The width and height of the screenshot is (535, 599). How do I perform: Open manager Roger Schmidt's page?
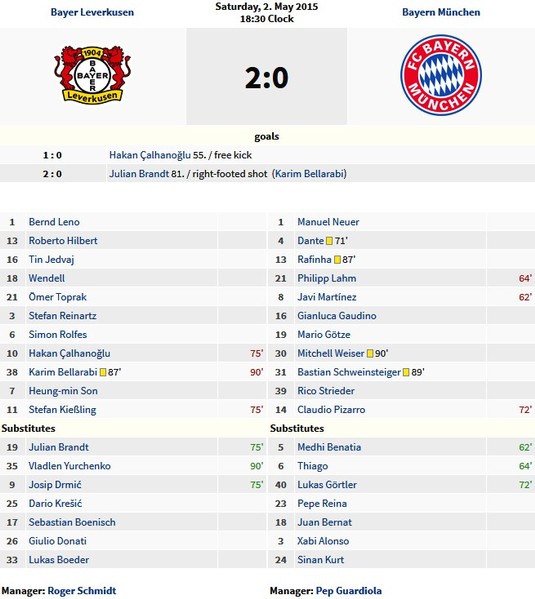82,591
